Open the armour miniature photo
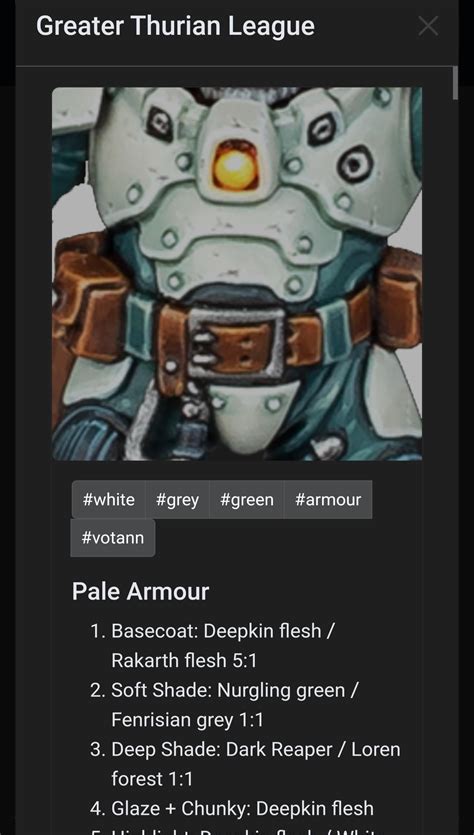Screen dimensions: 474x835 237,274
